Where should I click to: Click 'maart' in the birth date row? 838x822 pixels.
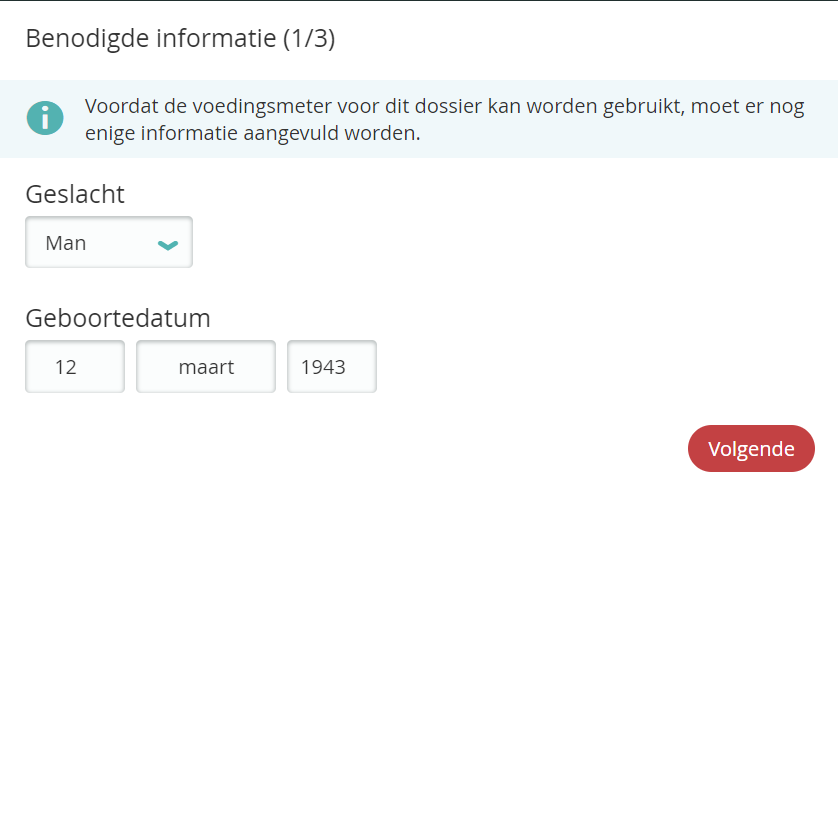pyautogui.click(x=206, y=367)
